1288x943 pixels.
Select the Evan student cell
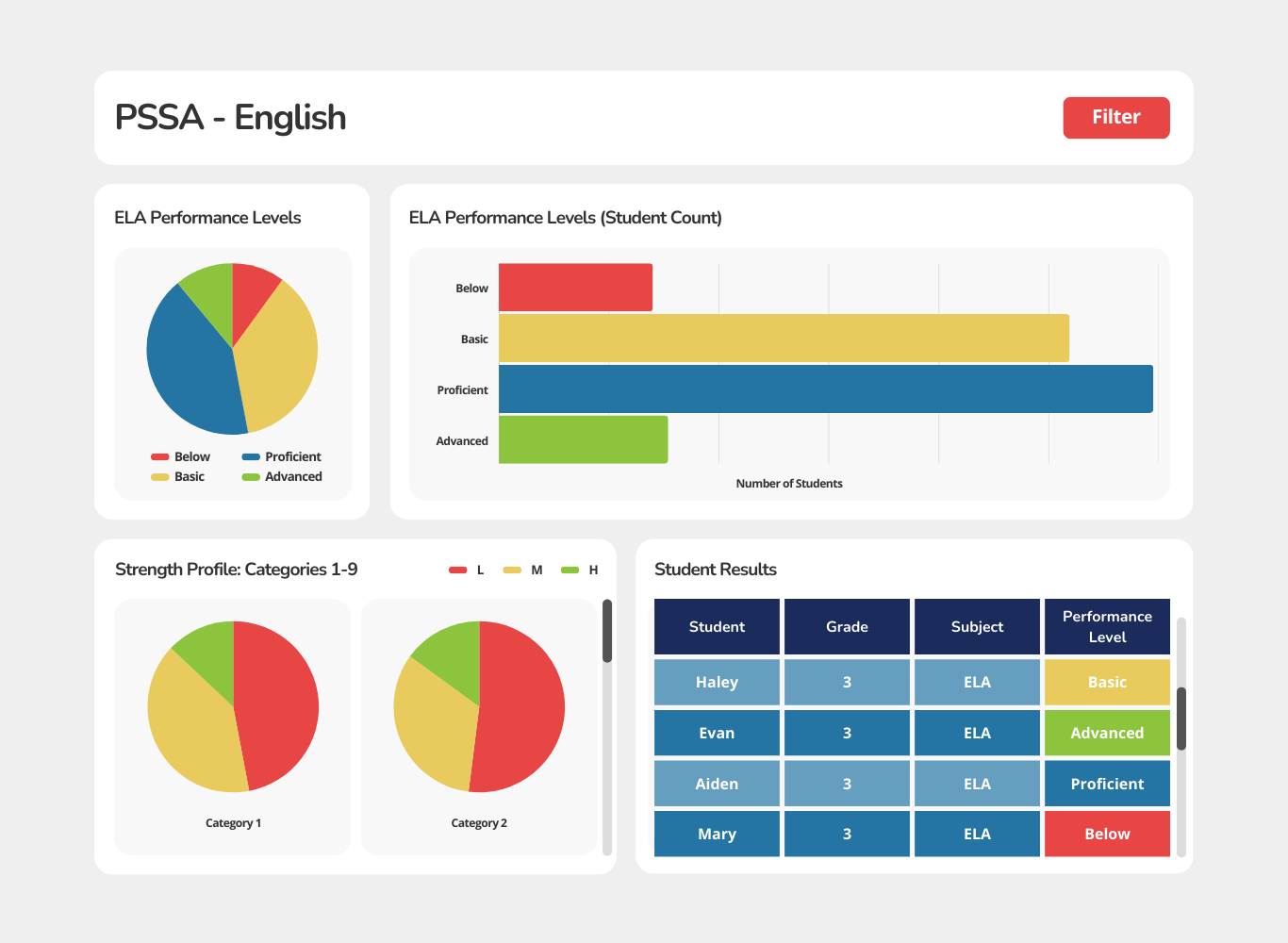[x=717, y=733]
